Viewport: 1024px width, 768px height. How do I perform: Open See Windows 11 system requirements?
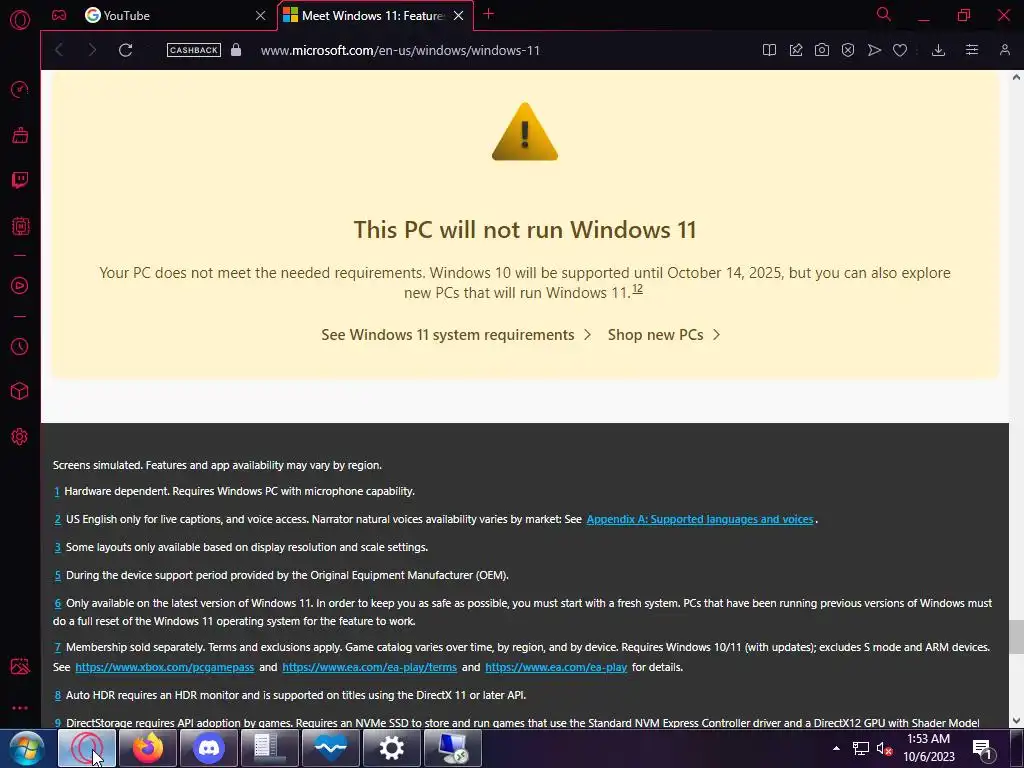tap(456, 335)
